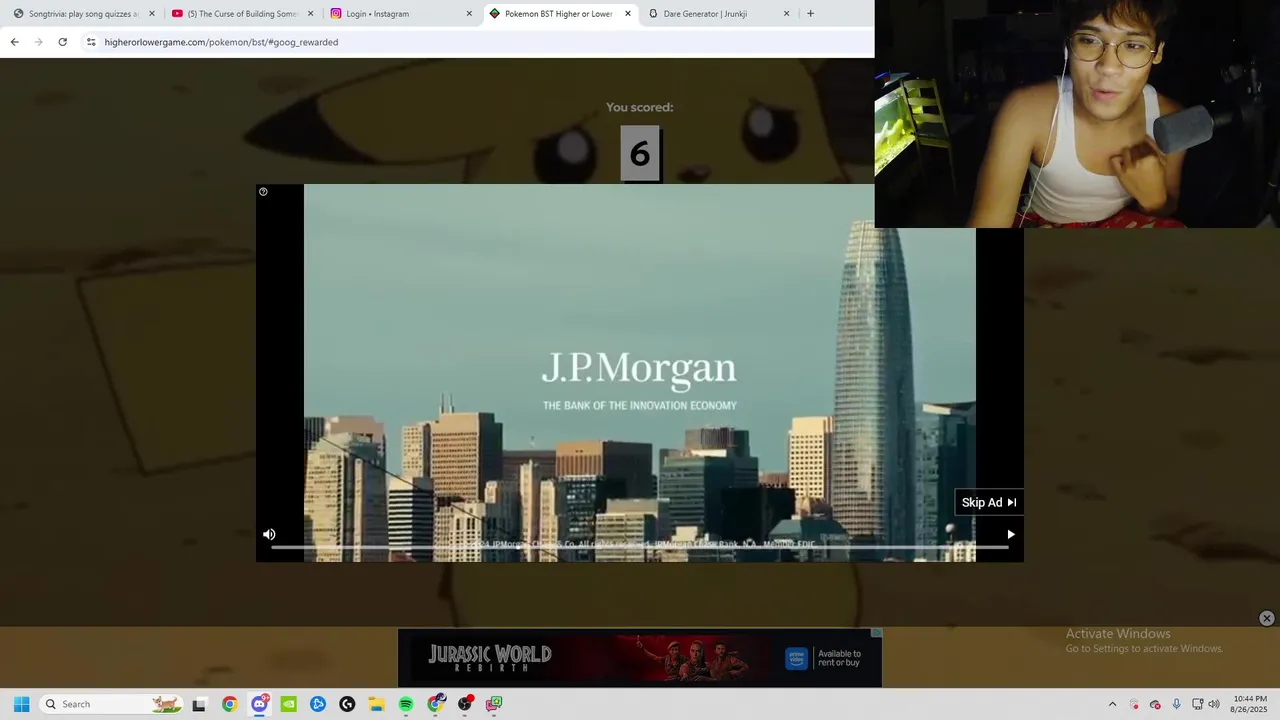This screenshot has width=1280, height=720.
Task: Open File Explorer from taskbar
Action: coord(376,704)
